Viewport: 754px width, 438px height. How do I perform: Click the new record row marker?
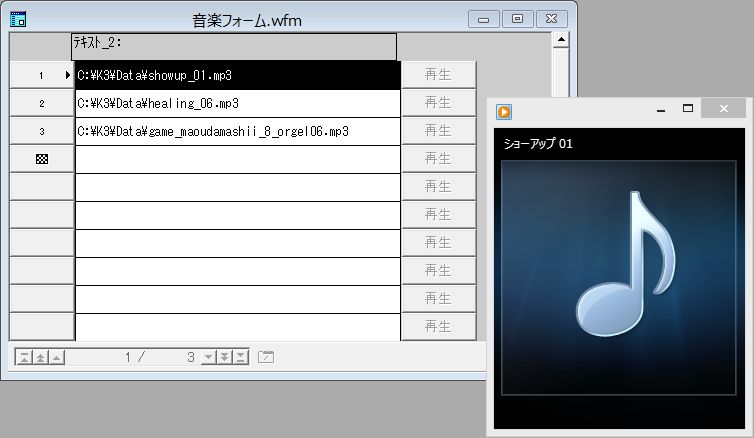(x=41, y=159)
